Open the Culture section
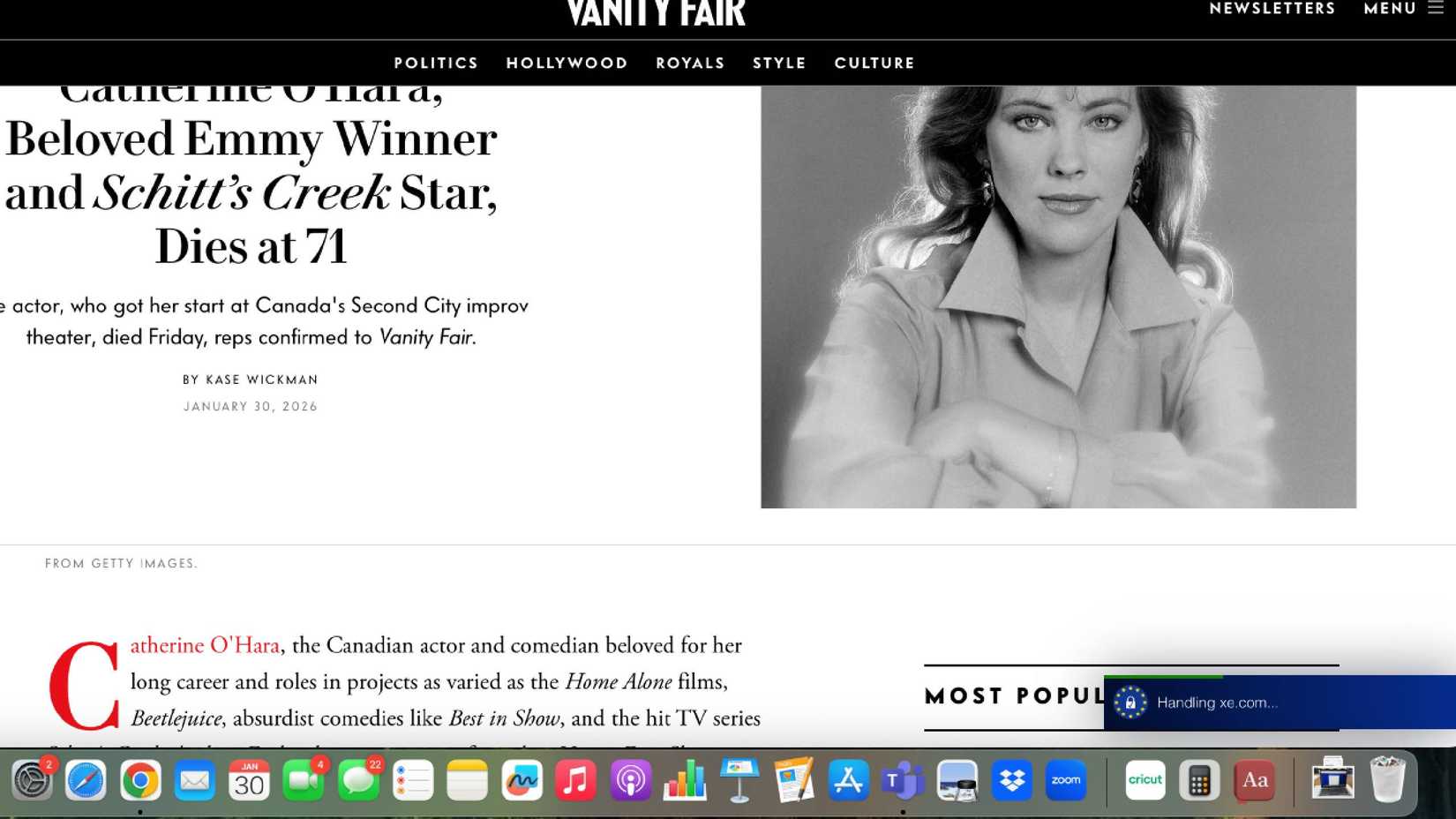This screenshot has width=1456, height=819. [x=874, y=64]
